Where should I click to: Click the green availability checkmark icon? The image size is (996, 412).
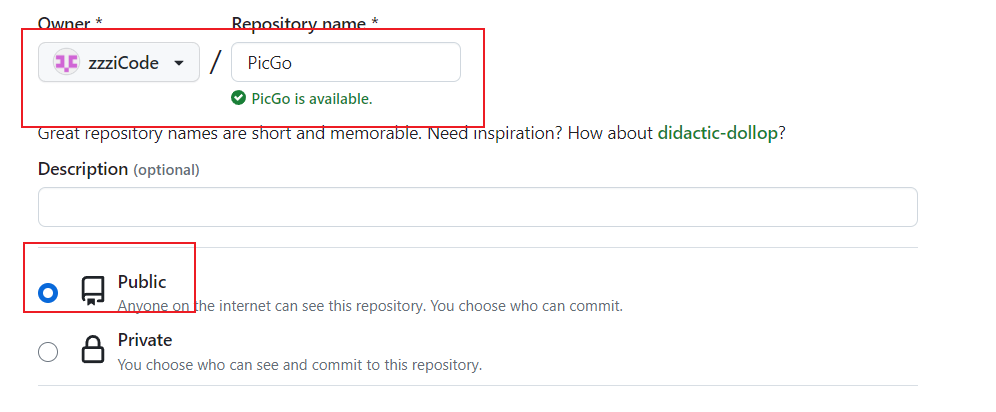pos(238,98)
